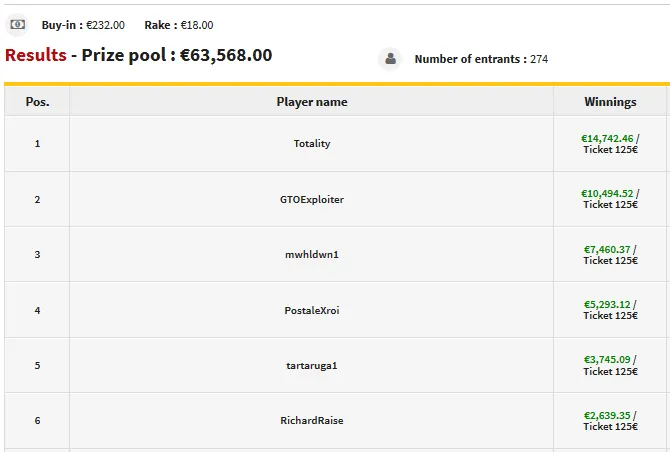Click the entrants person icon
Viewport: 670px width, 452px height.
tap(389, 59)
